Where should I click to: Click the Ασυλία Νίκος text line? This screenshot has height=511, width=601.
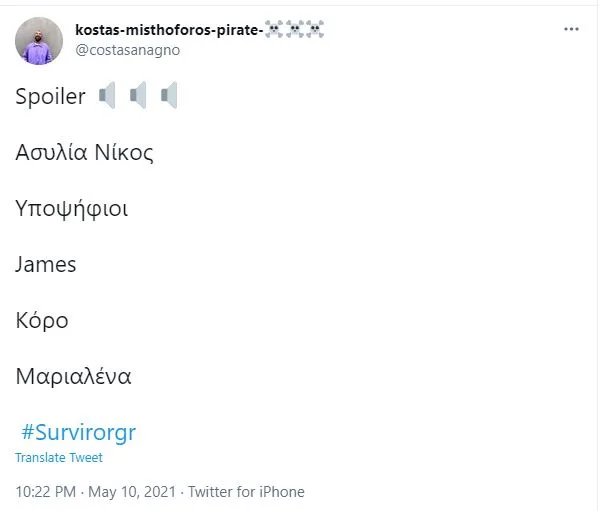[84, 152]
